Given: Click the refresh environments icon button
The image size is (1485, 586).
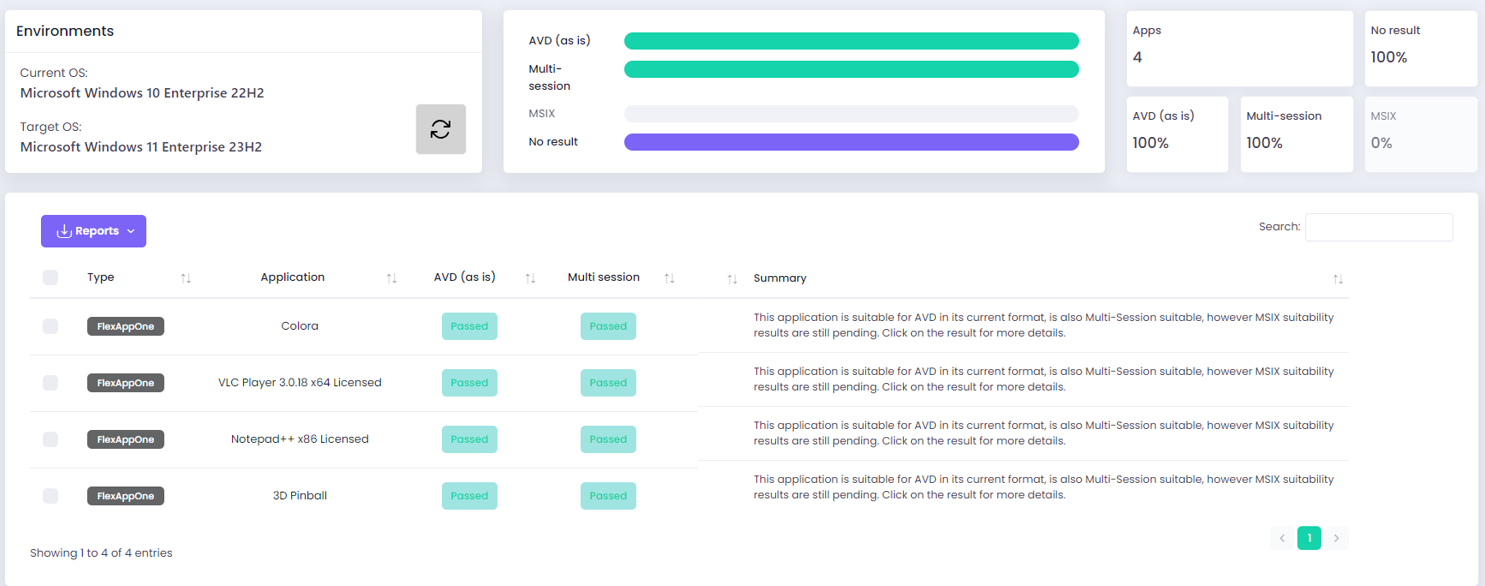Looking at the screenshot, I should pyautogui.click(x=441, y=129).
